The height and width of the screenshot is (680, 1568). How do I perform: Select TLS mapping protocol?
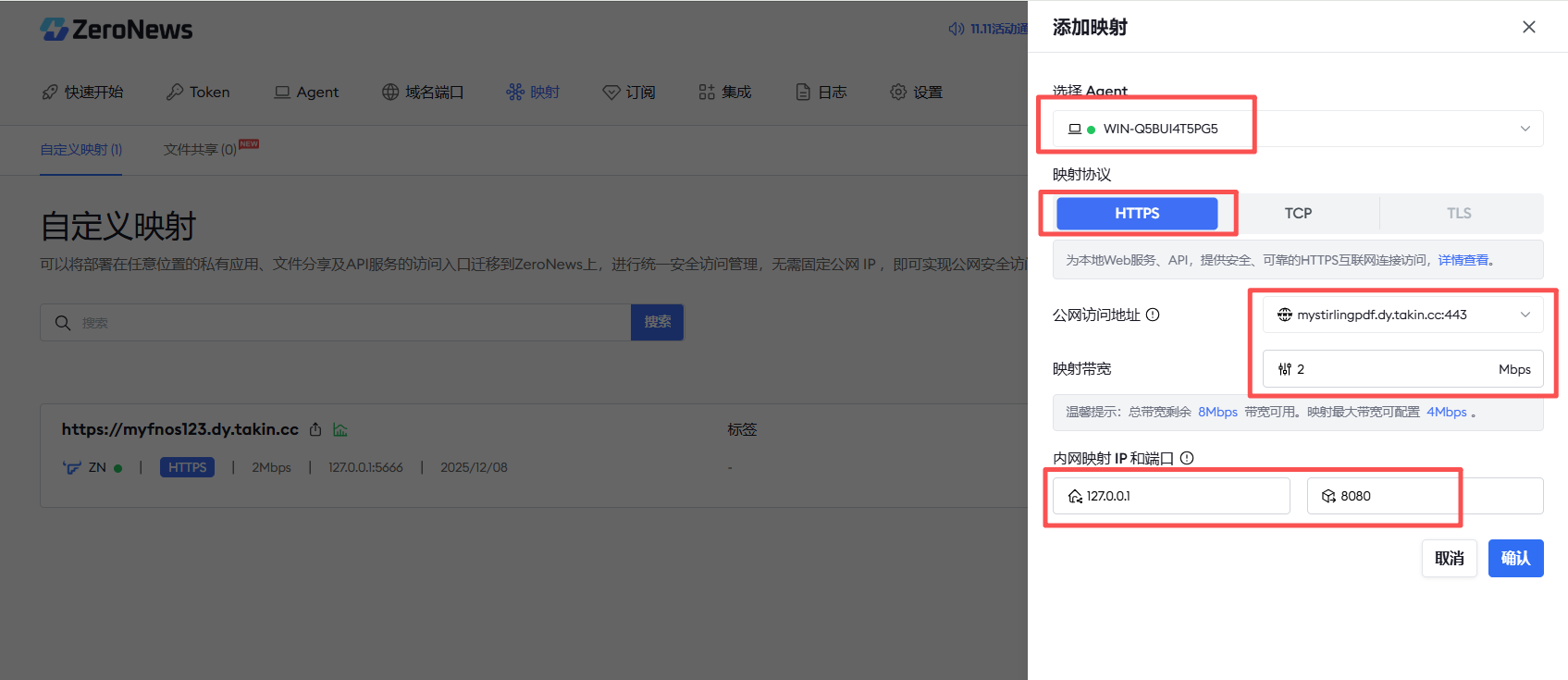click(1458, 214)
